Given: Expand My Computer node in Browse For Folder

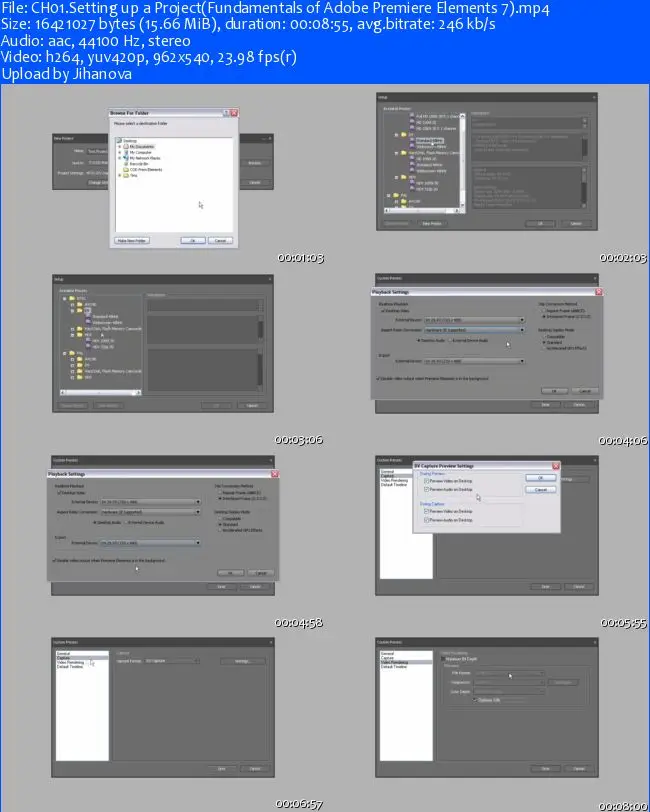Looking at the screenshot, I should pyautogui.click(x=120, y=152).
